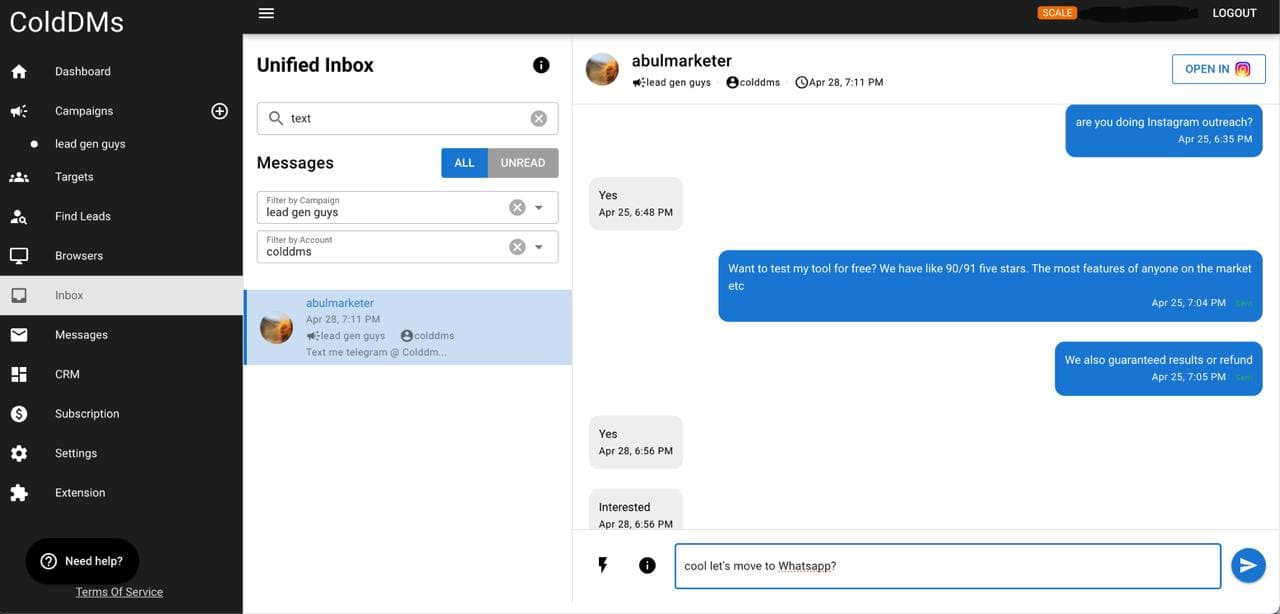
Task: Click the Campaigns megaphone icon
Action: (19, 111)
